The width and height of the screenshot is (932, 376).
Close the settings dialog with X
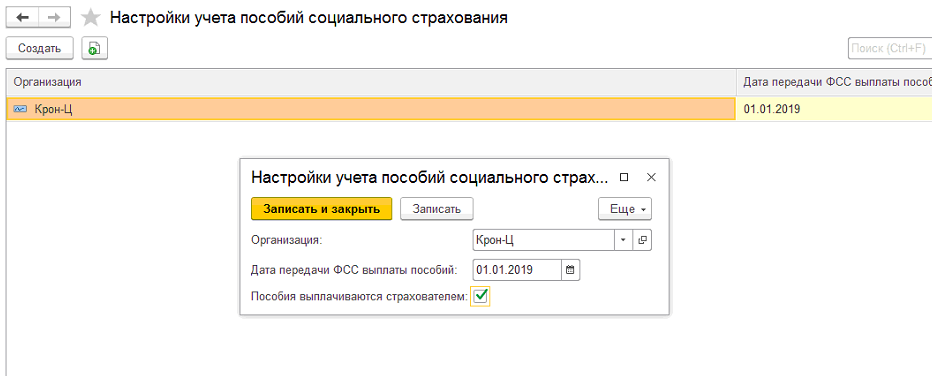tap(651, 177)
